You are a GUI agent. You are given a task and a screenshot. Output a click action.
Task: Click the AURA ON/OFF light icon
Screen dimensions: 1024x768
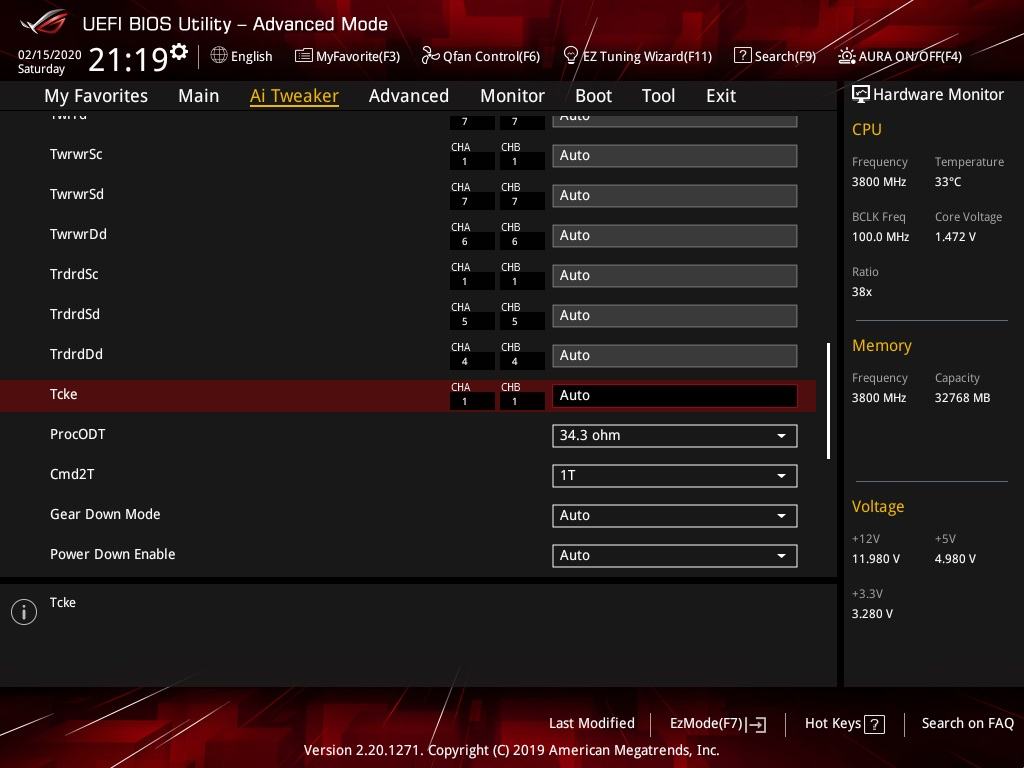tap(846, 56)
